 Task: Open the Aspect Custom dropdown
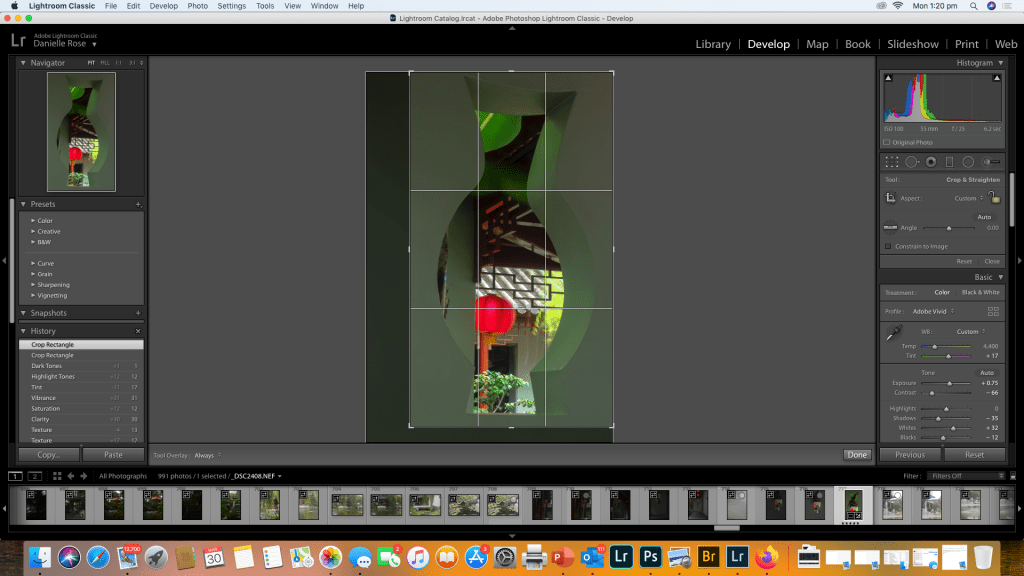point(968,198)
